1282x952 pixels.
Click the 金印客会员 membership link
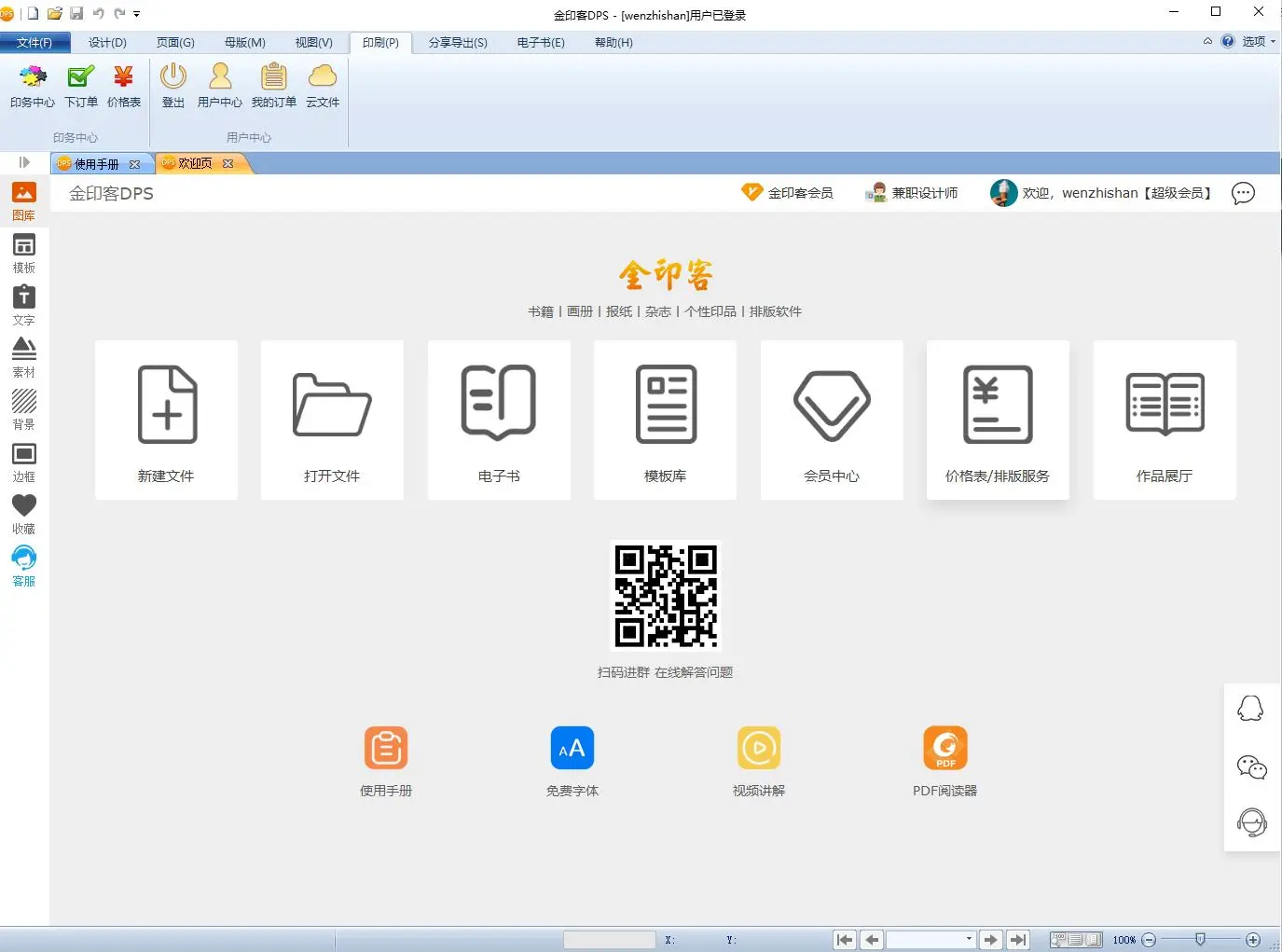[x=788, y=193]
